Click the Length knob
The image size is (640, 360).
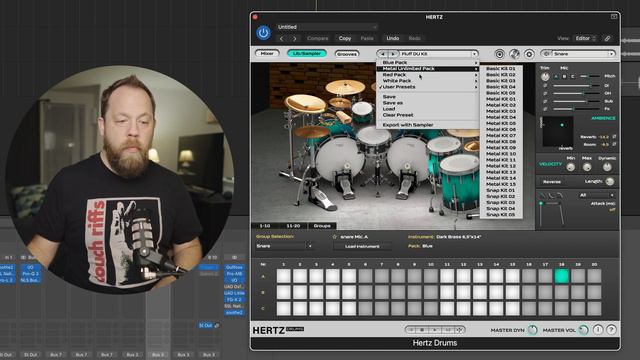pyautogui.click(x=610, y=182)
